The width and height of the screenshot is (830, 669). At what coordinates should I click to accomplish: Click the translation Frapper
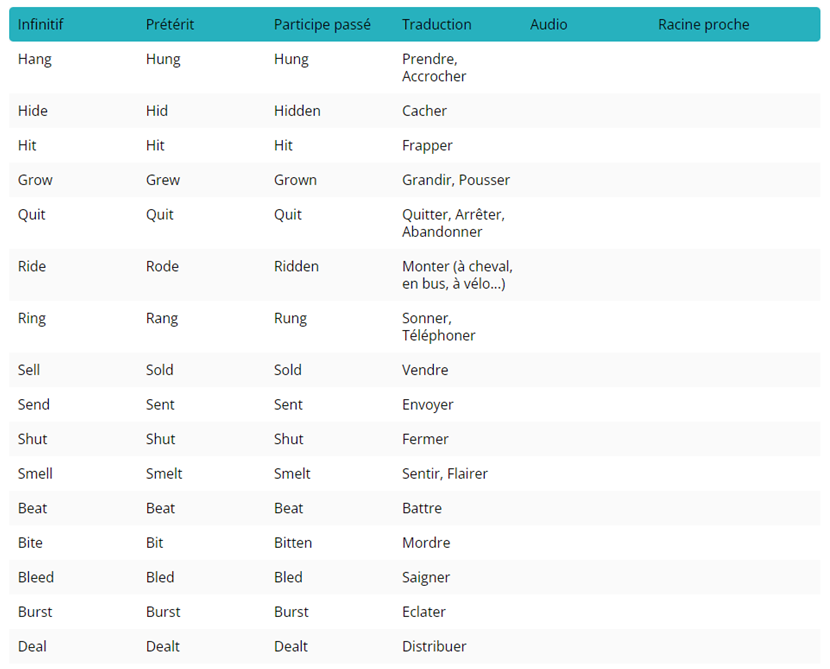[x=427, y=146]
